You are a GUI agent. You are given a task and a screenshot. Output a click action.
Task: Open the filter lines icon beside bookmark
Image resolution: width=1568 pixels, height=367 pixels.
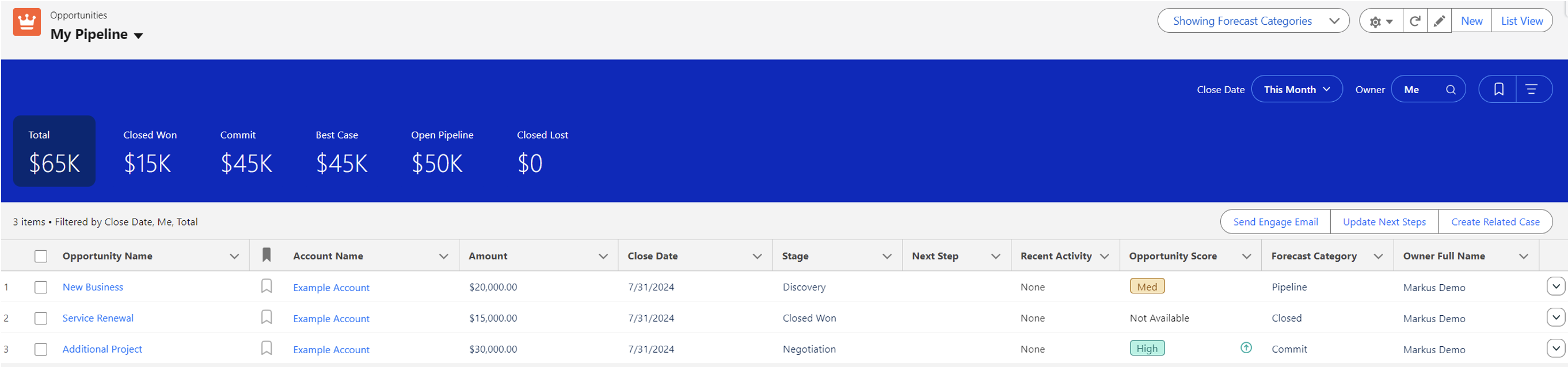[x=1532, y=90]
